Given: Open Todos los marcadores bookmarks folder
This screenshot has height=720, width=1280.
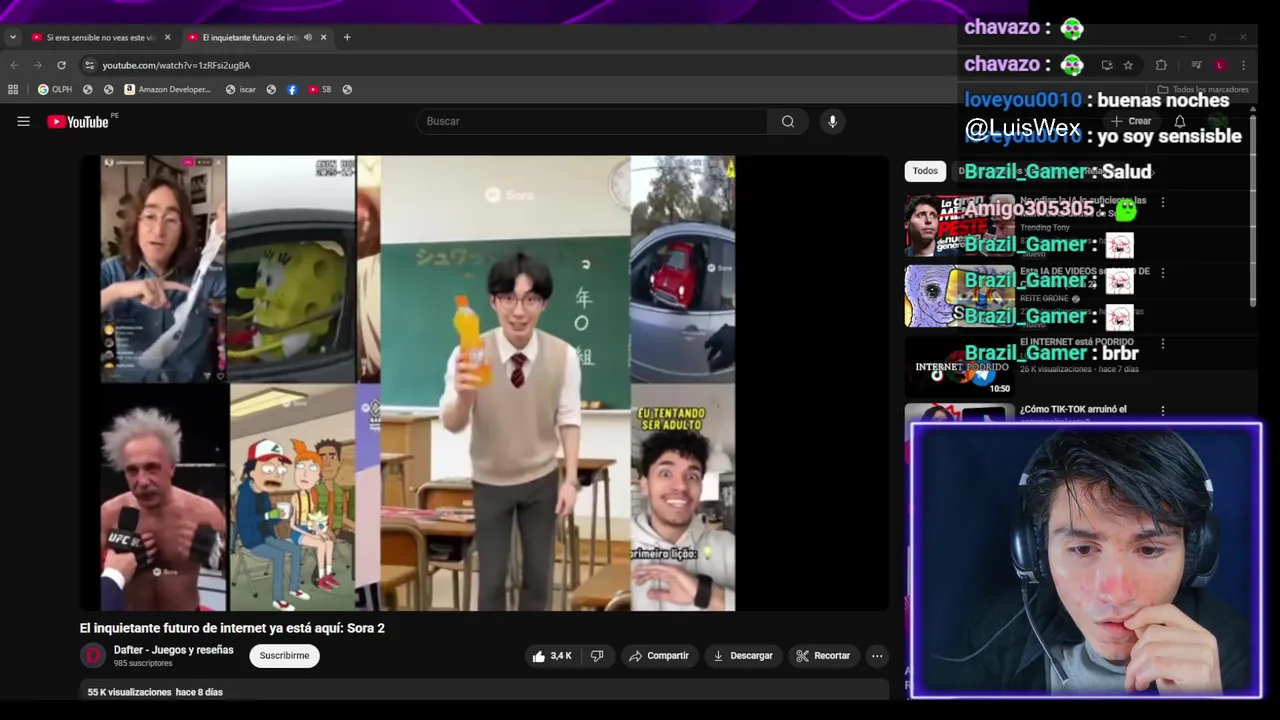Looking at the screenshot, I should click(x=1203, y=89).
